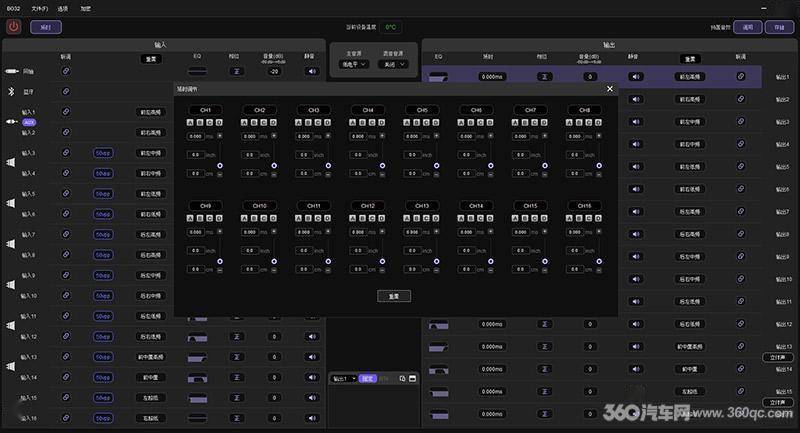Screen dimensions: 800x433
Task: Open the mixing source dropdown
Action: click(x=393, y=64)
